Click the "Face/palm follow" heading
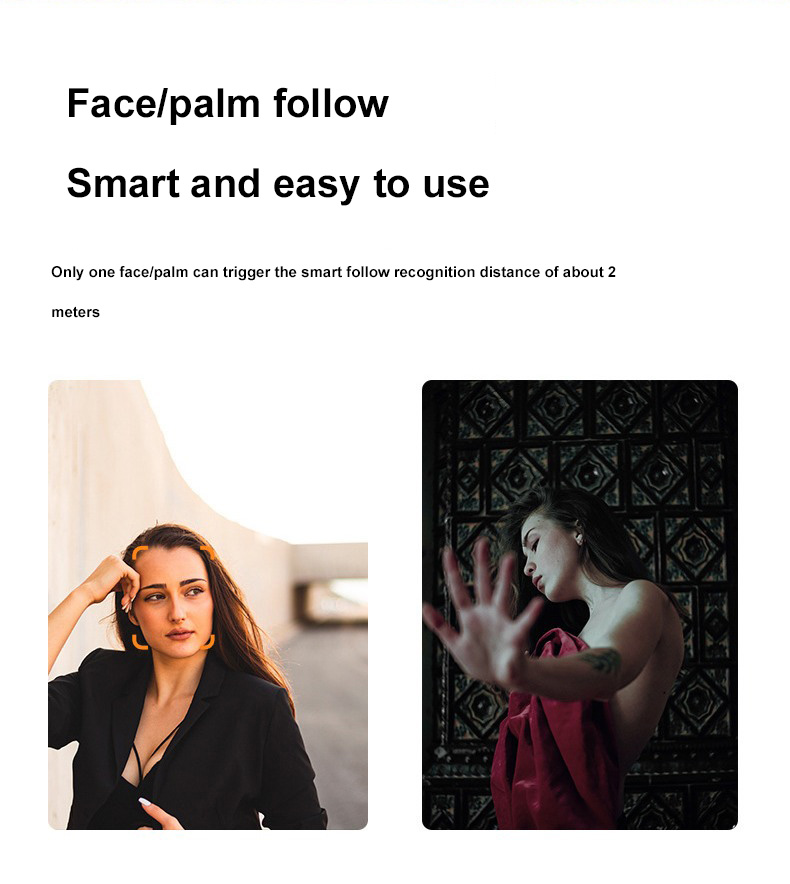790x884 pixels. pos(228,104)
